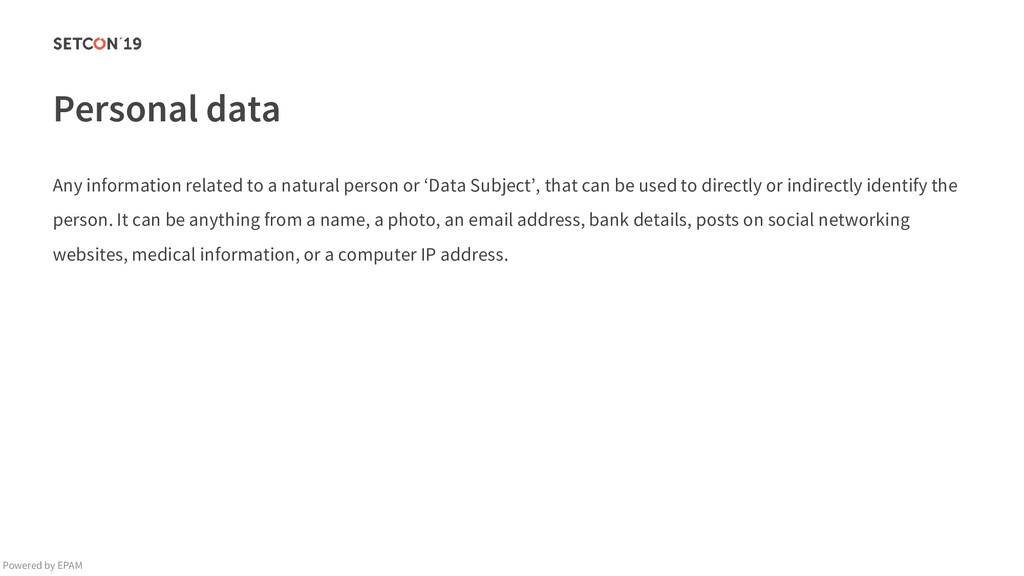Click the word 'EPAM' in the footer

pos(70,566)
